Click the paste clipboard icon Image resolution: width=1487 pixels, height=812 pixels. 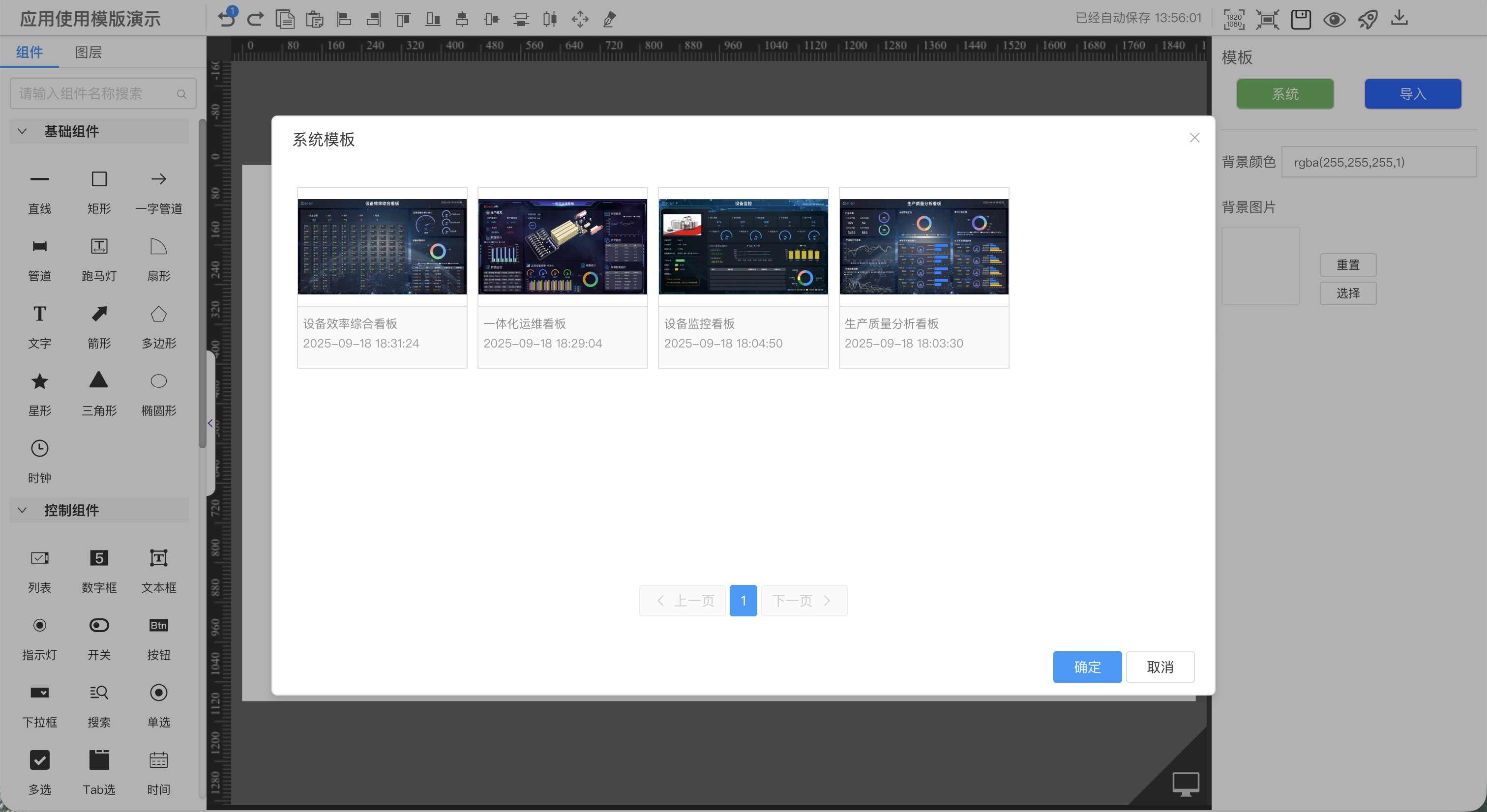(x=314, y=19)
